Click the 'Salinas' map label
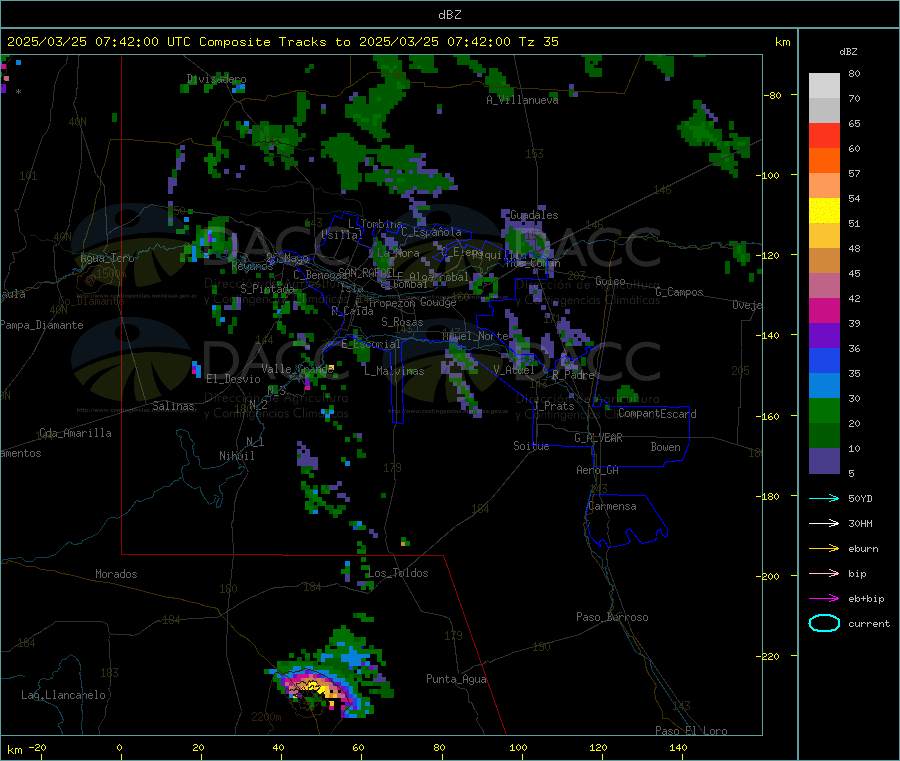The width and height of the screenshot is (900, 761). point(173,406)
